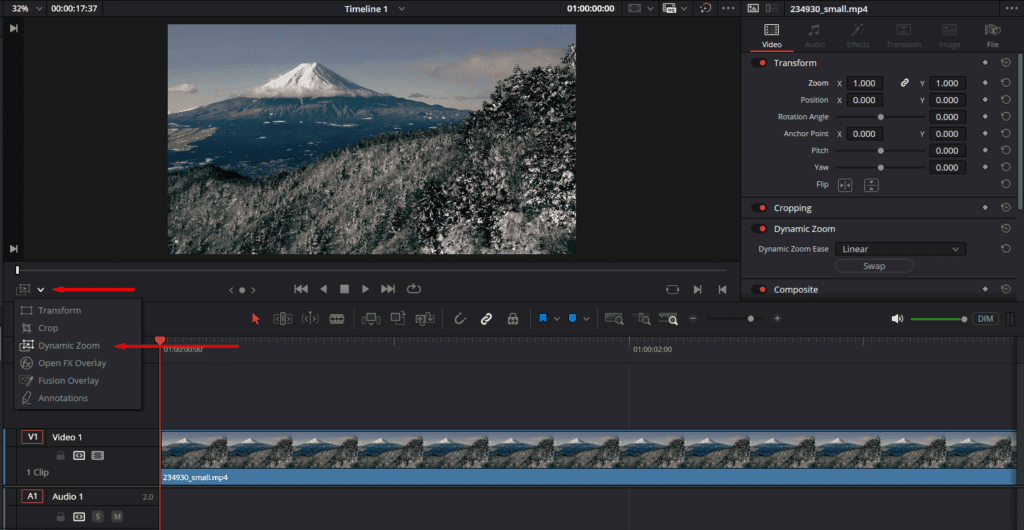This screenshot has height=530, width=1024.
Task: Click the timeline zoom minus button
Action: pos(693,319)
